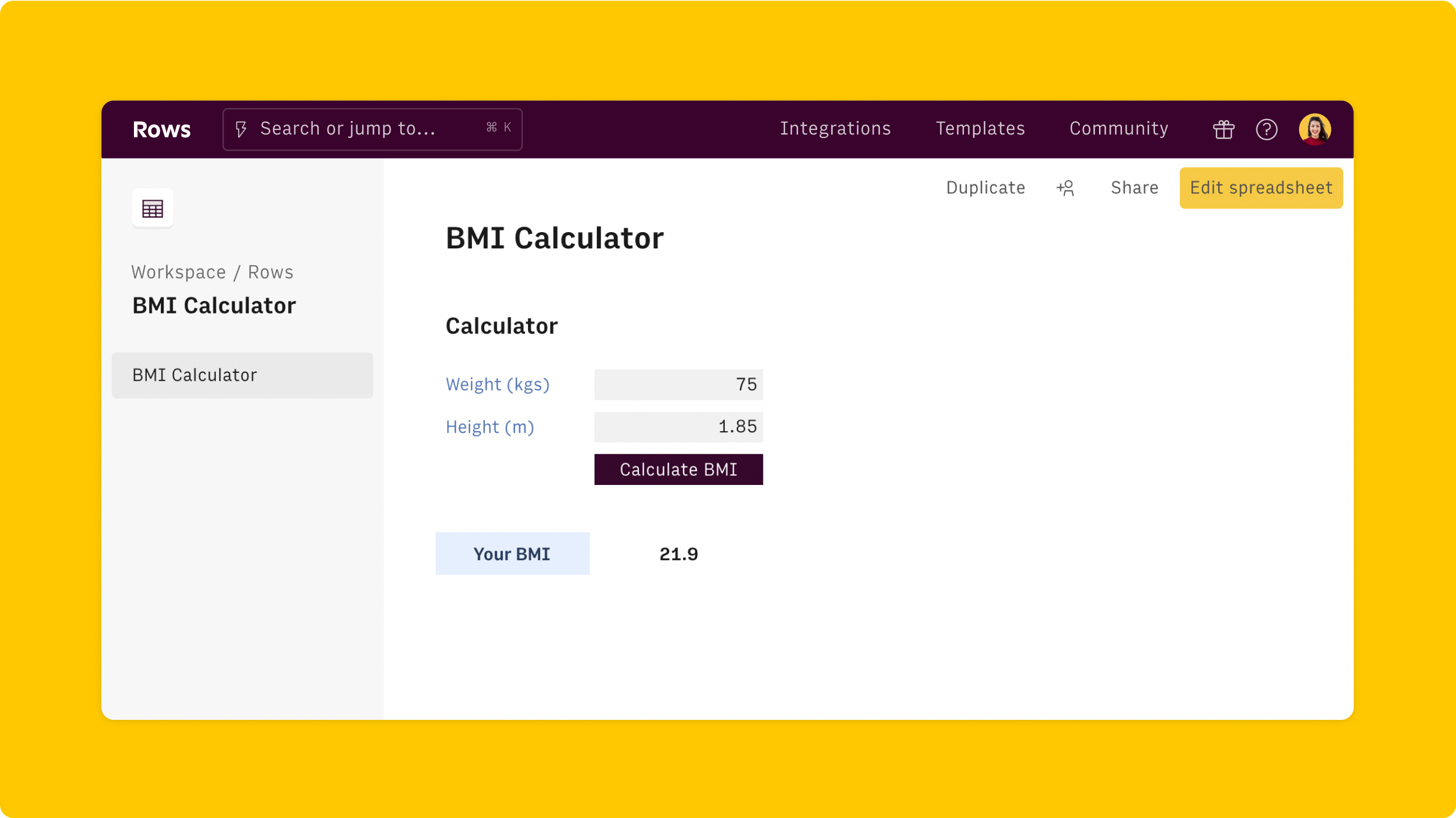Open the help question mark icon
1456x818 pixels.
1266,130
